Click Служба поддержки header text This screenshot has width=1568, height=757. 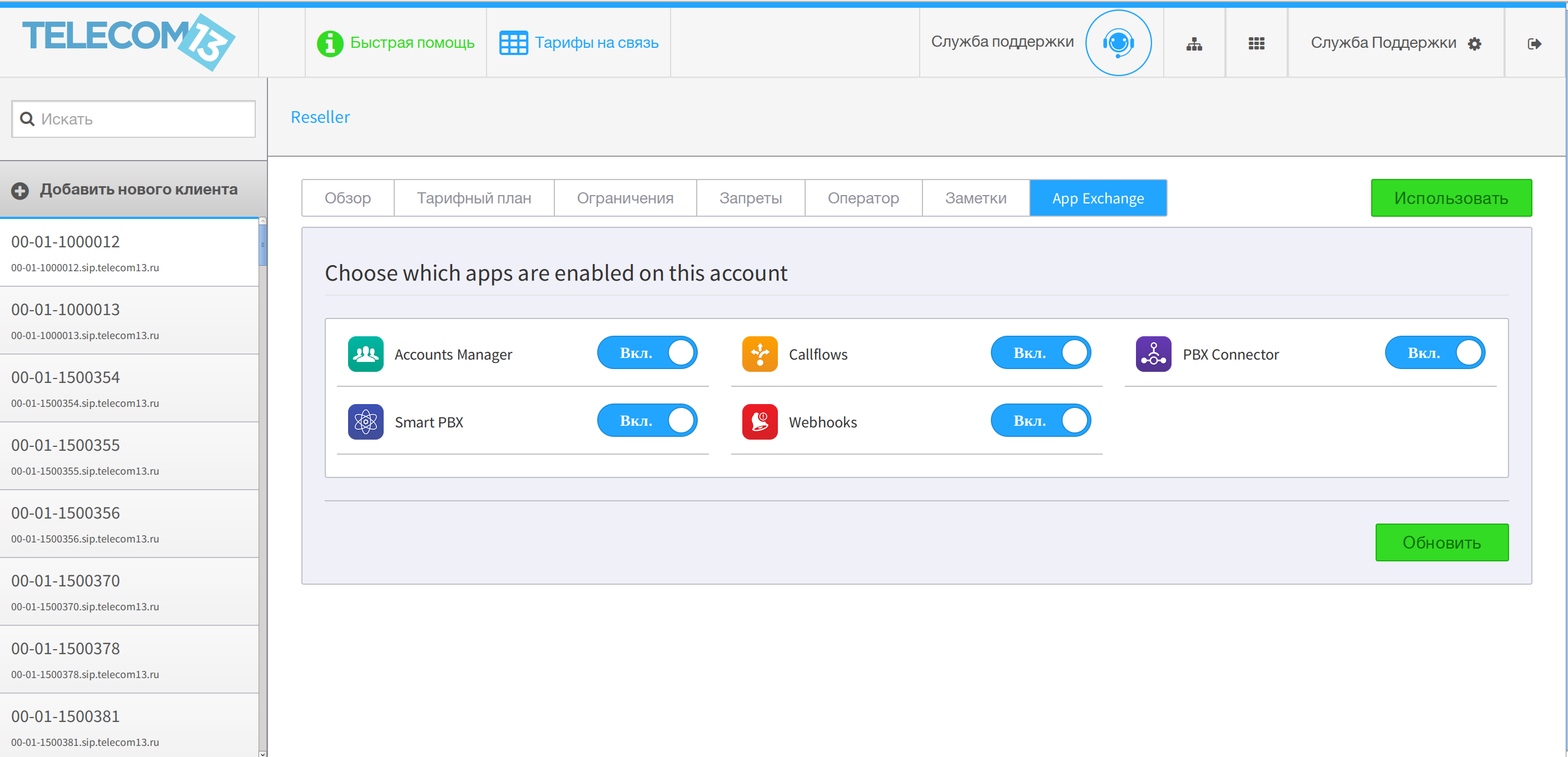(1002, 41)
